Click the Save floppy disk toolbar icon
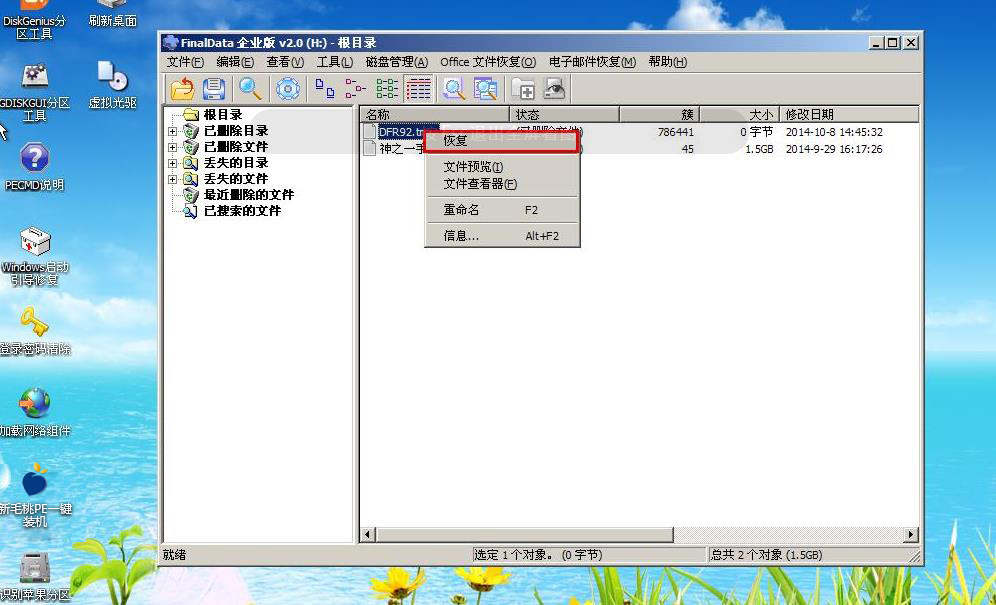The image size is (996, 605). 214,89
